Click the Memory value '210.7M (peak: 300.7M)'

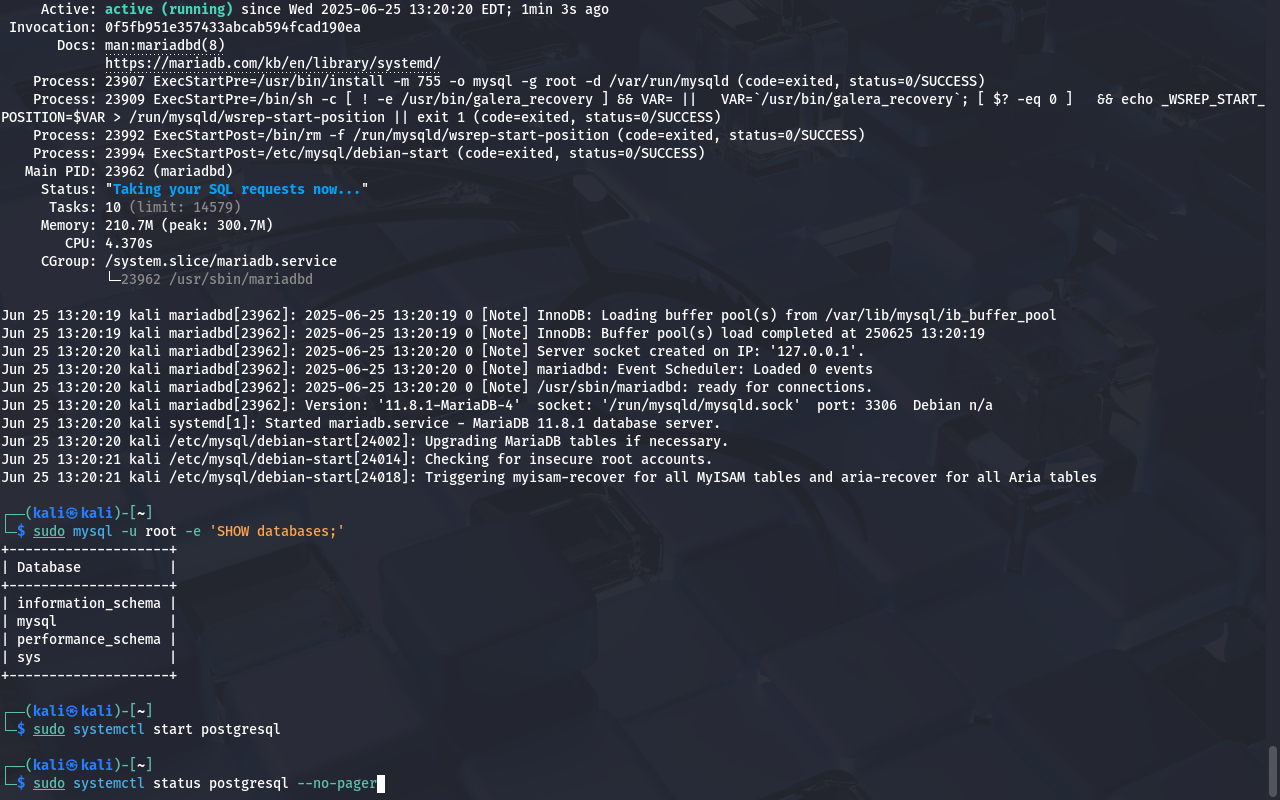(x=189, y=225)
